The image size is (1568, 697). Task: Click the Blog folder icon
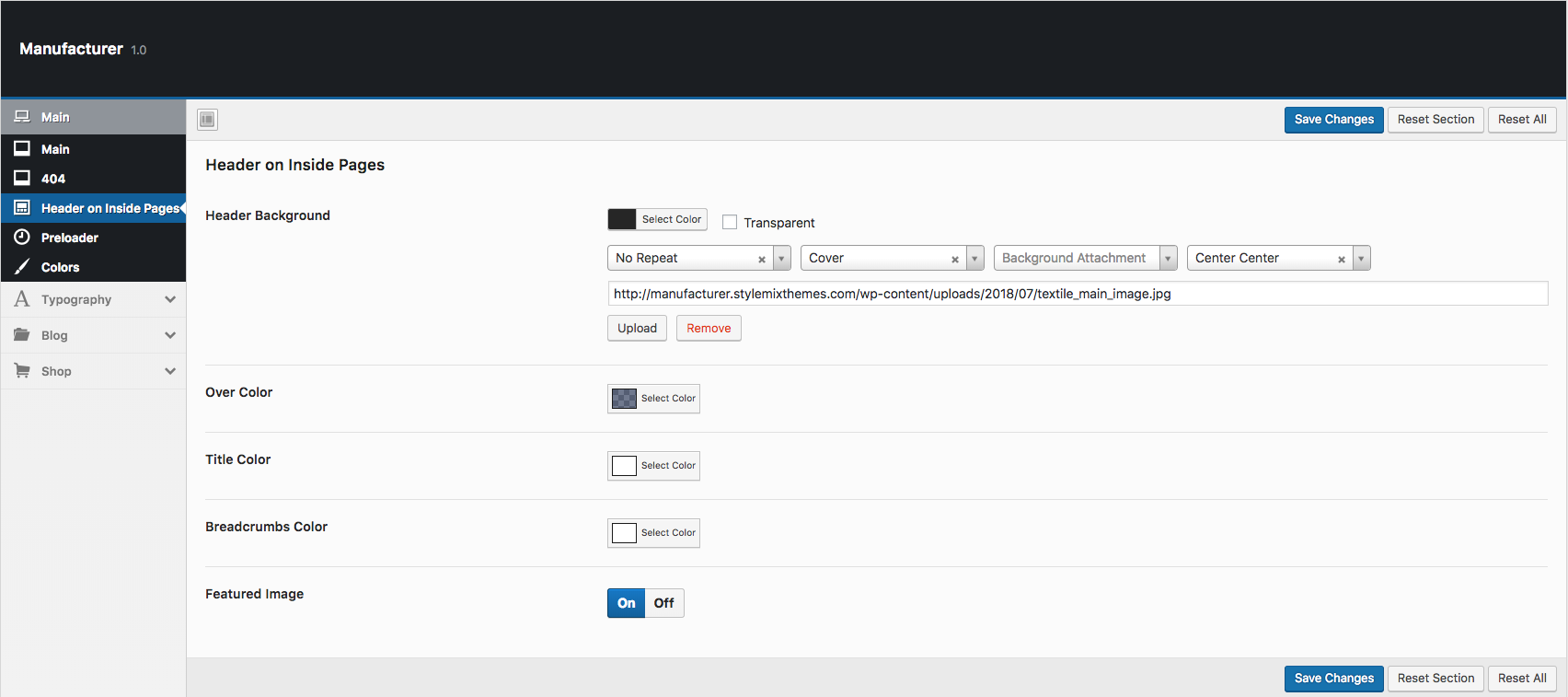[22, 335]
